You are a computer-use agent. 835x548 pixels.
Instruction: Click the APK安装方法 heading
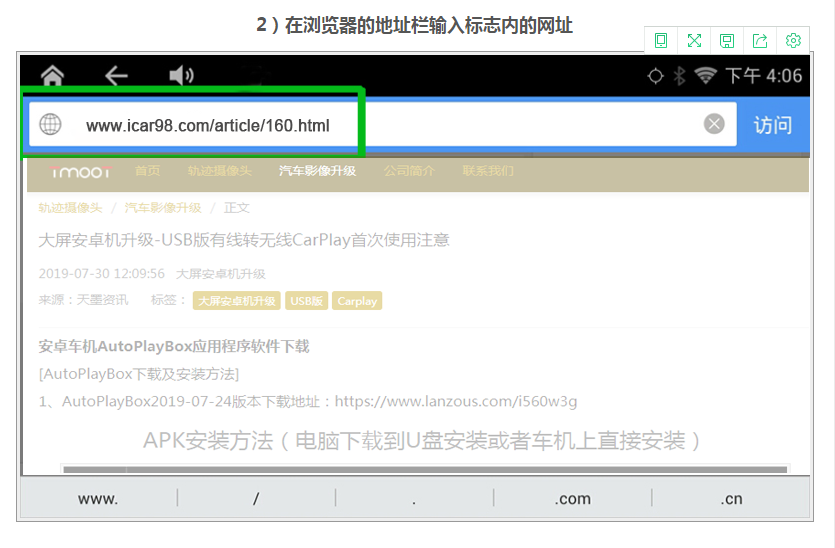(422, 441)
